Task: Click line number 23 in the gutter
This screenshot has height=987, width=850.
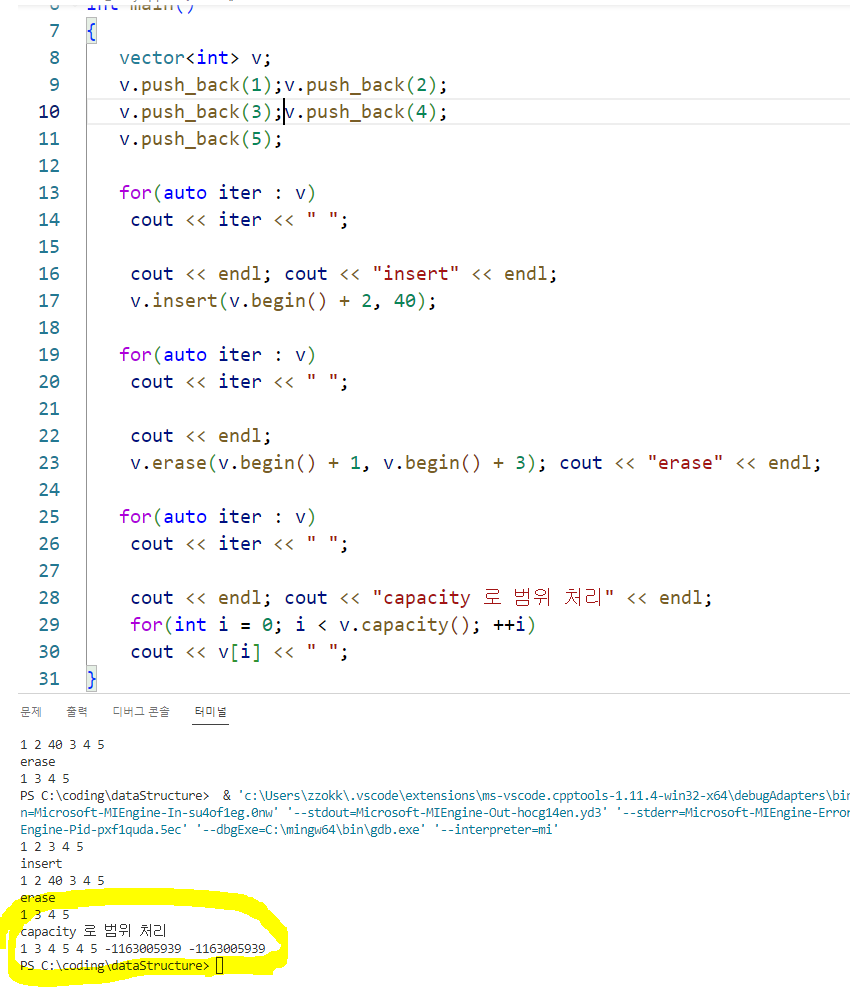Action: pyautogui.click(x=49, y=463)
